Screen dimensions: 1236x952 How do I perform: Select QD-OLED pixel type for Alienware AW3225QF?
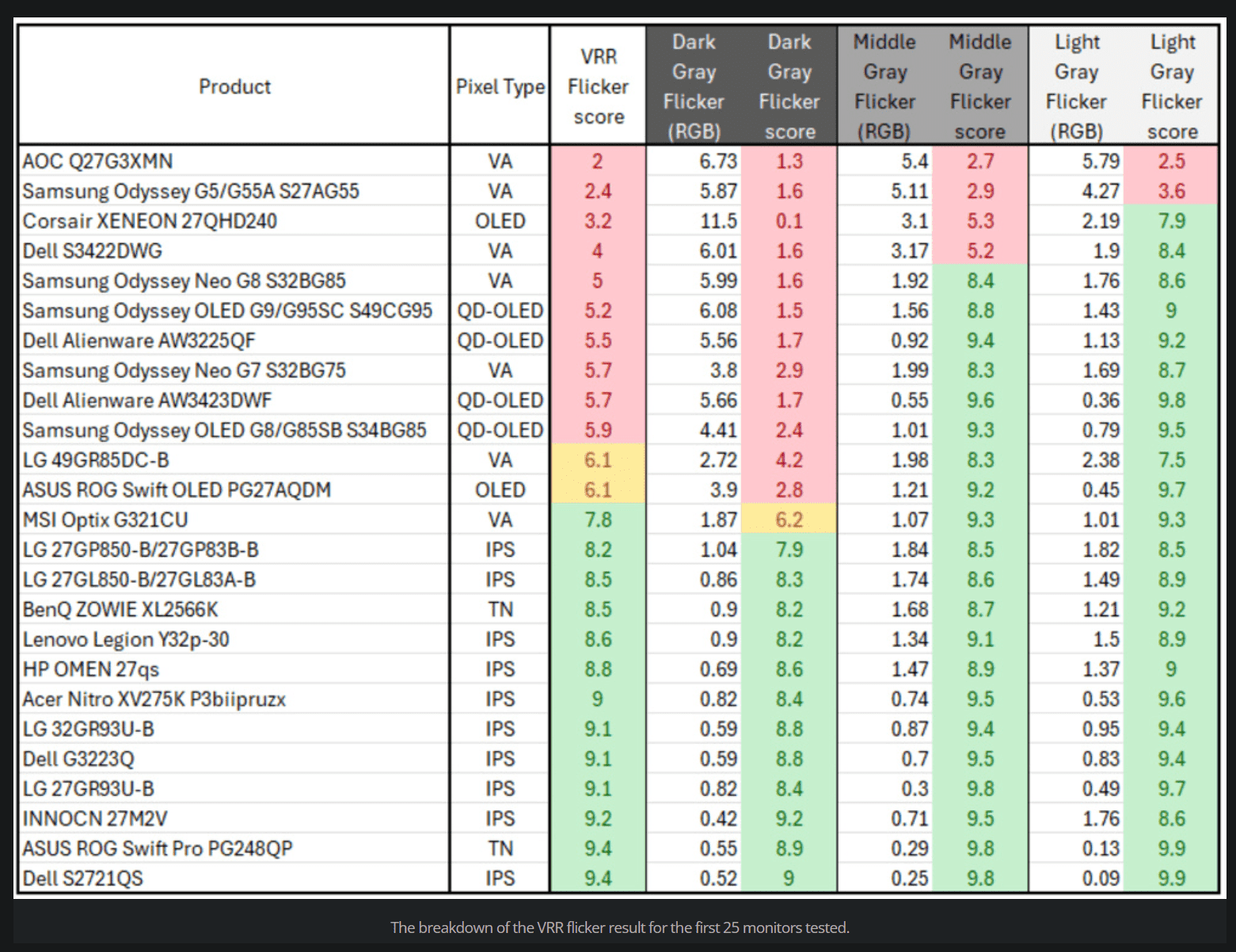[x=500, y=341]
